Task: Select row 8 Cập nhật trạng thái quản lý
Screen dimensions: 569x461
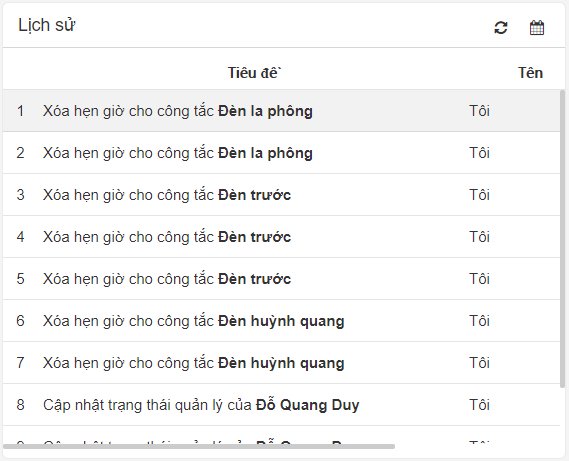Action: point(282,405)
